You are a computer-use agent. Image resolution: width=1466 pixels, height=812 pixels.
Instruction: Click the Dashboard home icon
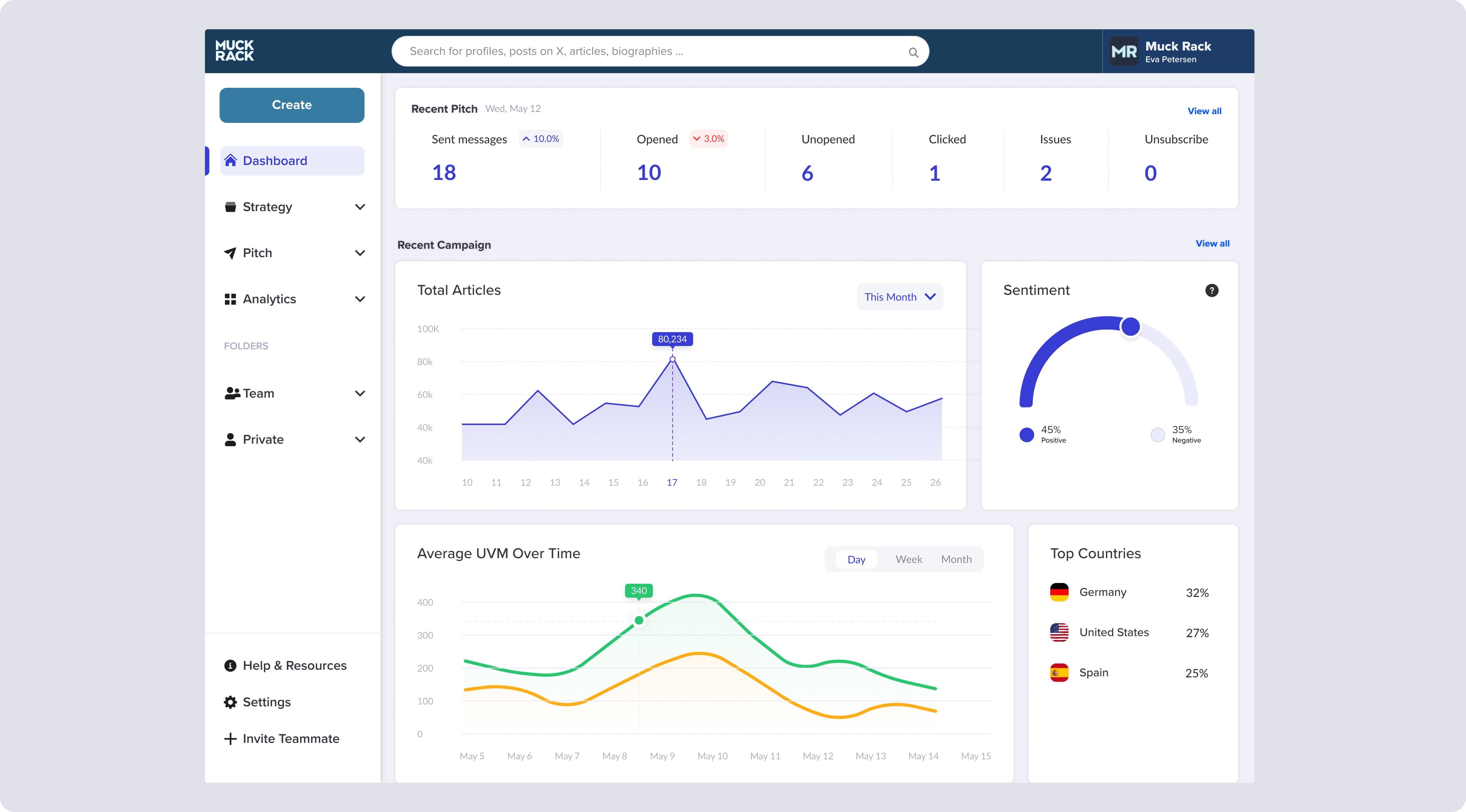(x=230, y=160)
